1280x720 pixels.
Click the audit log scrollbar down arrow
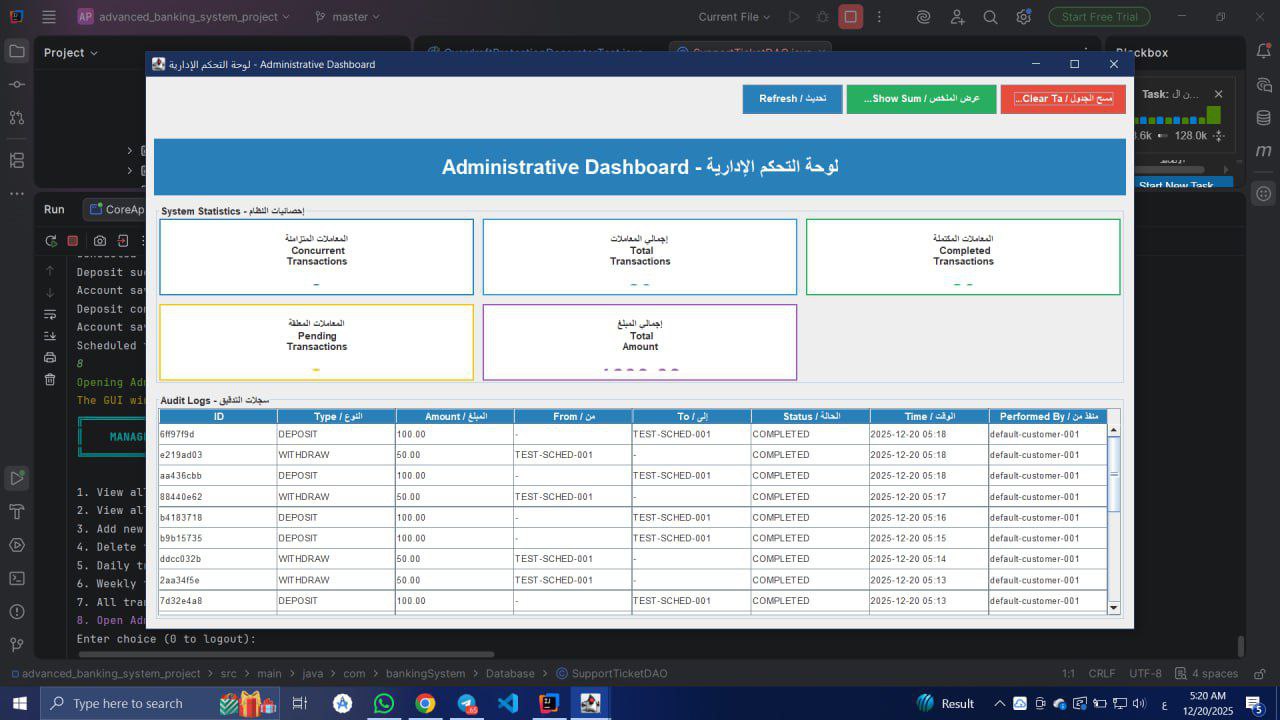coord(1113,607)
